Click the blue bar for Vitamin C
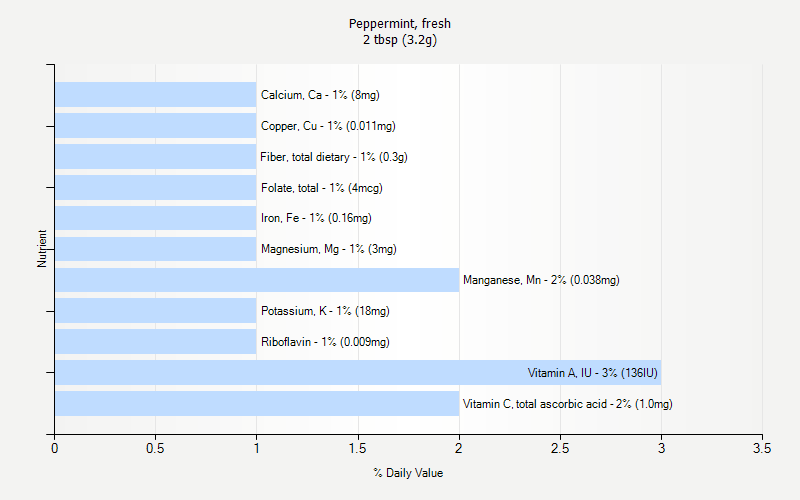The height and width of the screenshot is (500, 800). pyautogui.click(x=257, y=404)
